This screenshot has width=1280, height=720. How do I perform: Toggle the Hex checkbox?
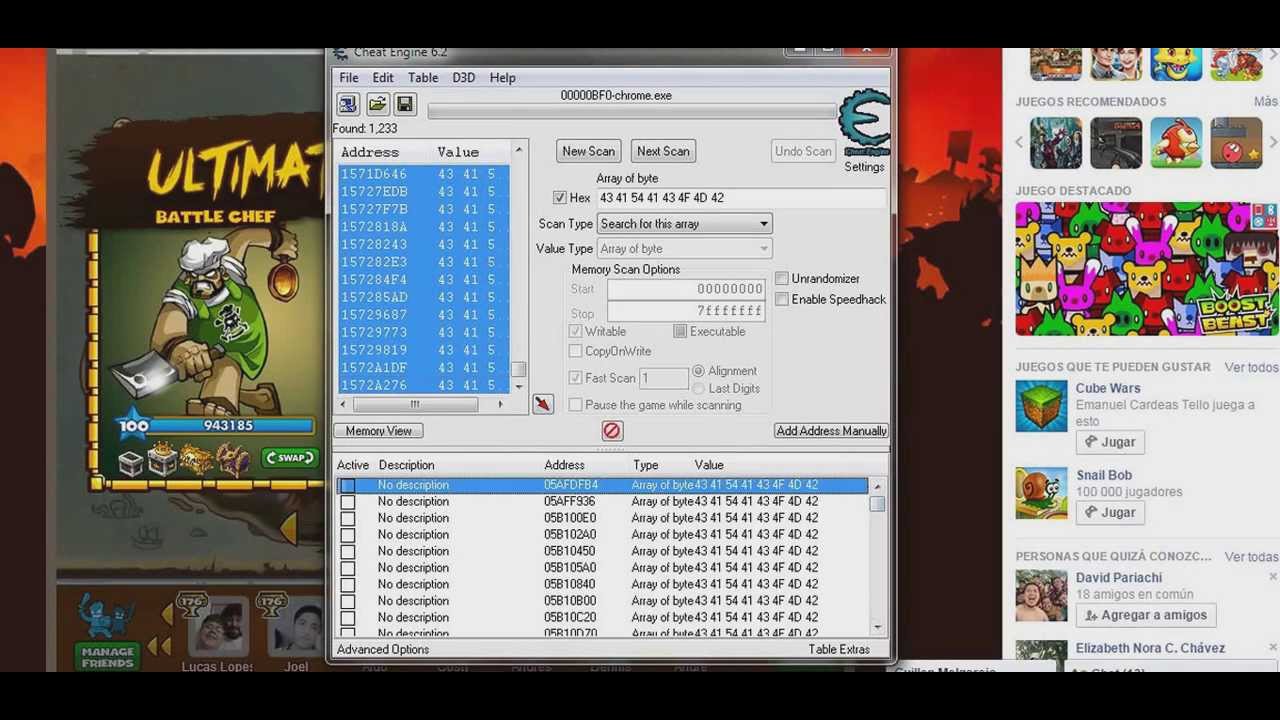point(560,198)
